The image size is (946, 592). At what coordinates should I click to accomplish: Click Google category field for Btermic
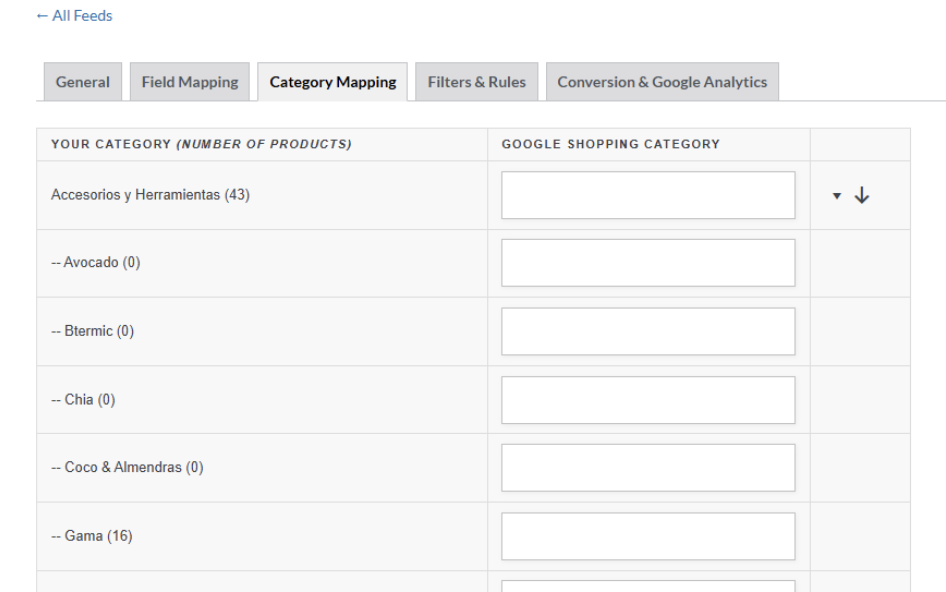(648, 331)
